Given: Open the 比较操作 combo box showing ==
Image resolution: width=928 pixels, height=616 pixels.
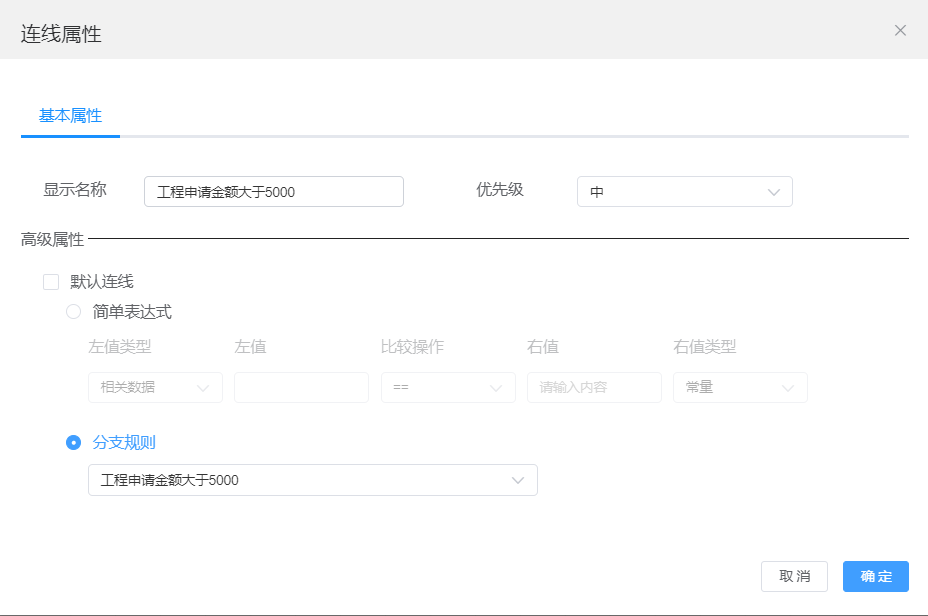Looking at the screenshot, I should coord(448,387).
